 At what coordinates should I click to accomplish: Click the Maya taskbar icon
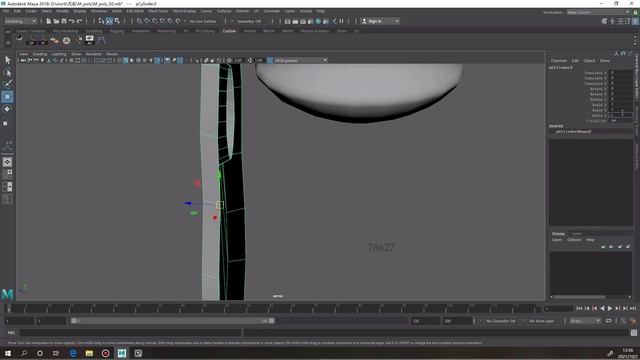pos(122,353)
